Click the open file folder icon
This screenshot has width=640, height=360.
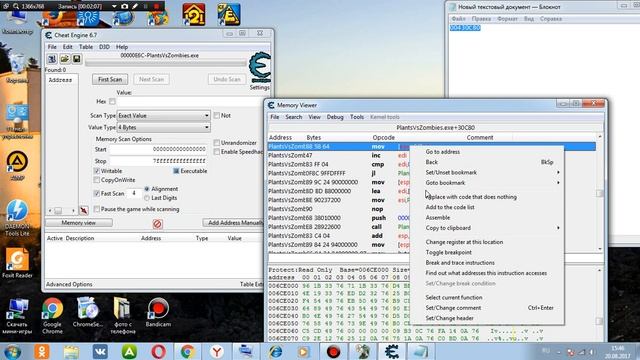64,59
